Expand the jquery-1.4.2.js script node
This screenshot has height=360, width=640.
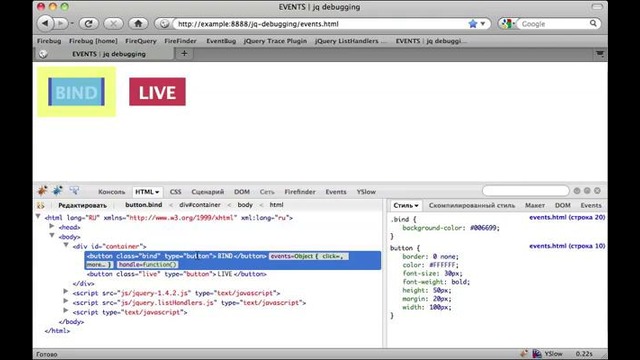(x=66, y=292)
